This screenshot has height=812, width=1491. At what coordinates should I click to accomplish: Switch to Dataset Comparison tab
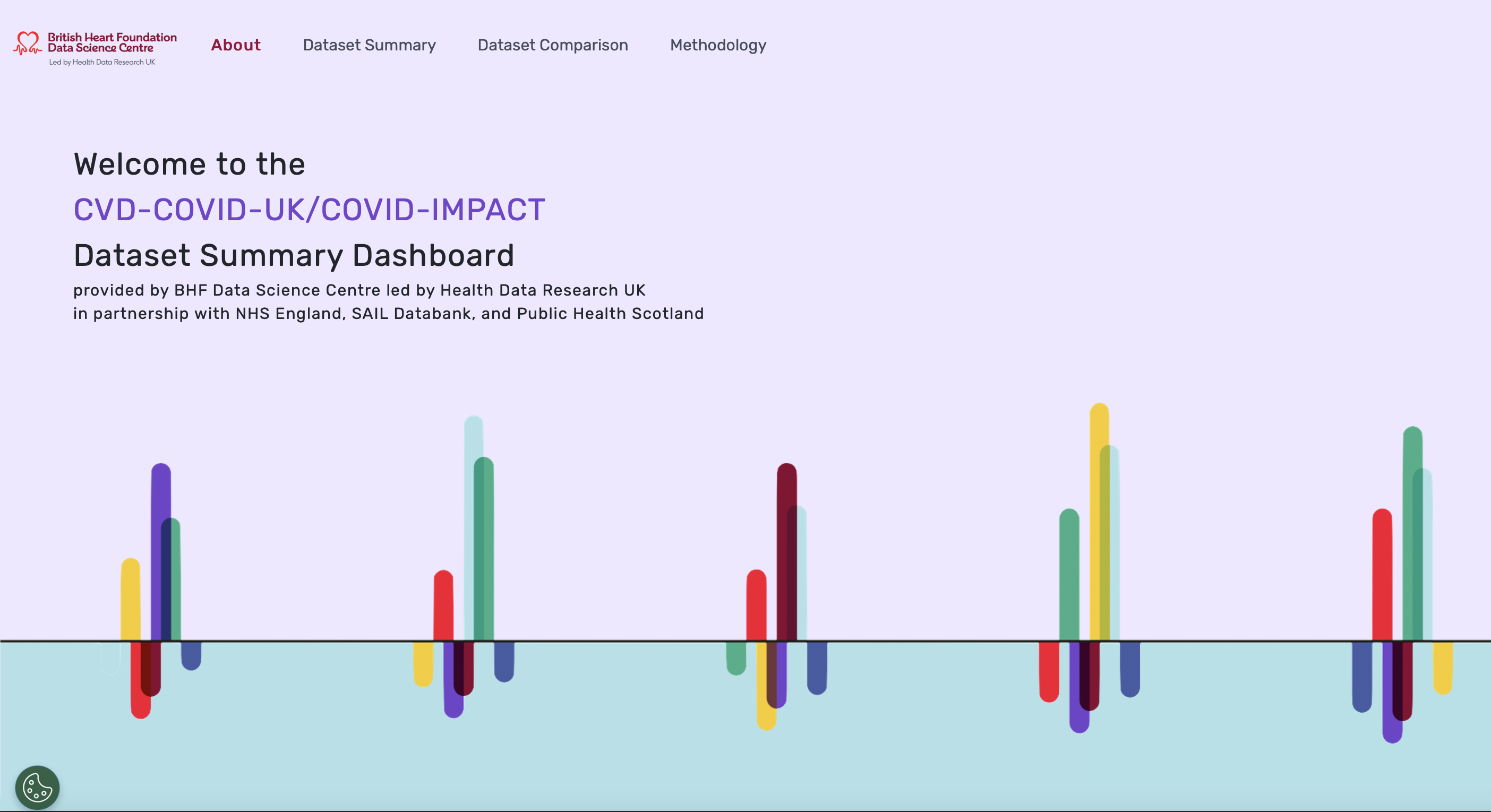pos(553,45)
